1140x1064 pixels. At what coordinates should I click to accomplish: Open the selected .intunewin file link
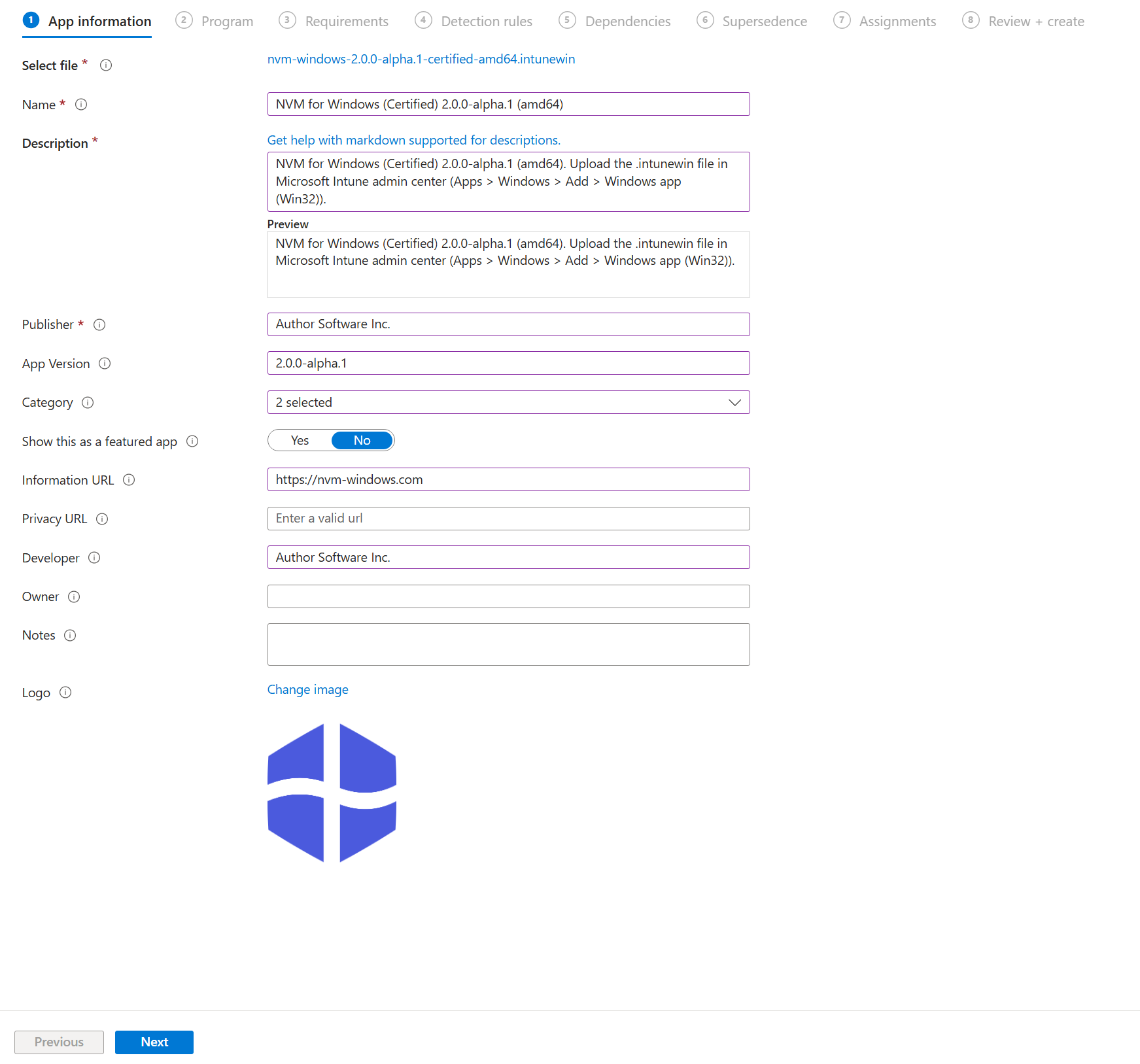pos(421,60)
